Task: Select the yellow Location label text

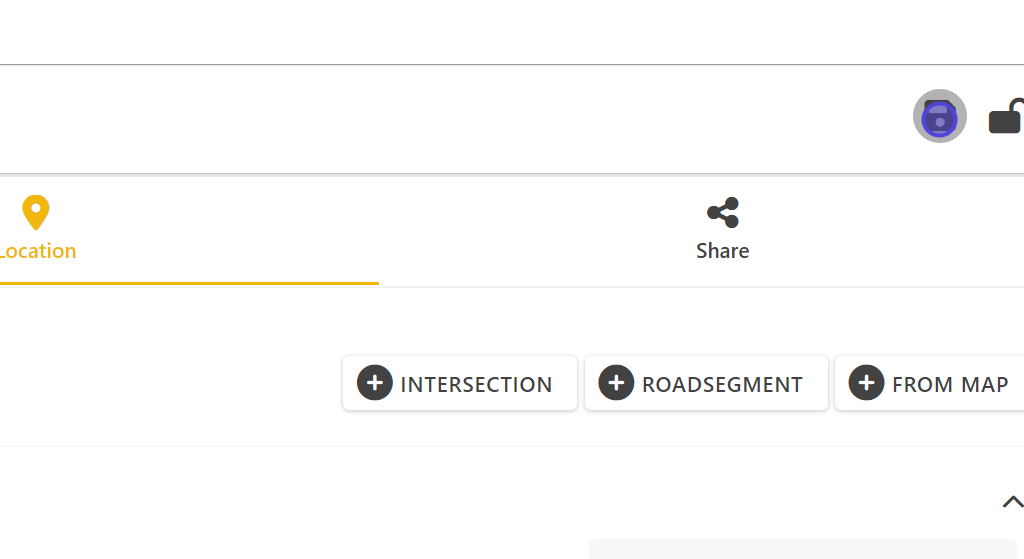Action: click(38, 251)
